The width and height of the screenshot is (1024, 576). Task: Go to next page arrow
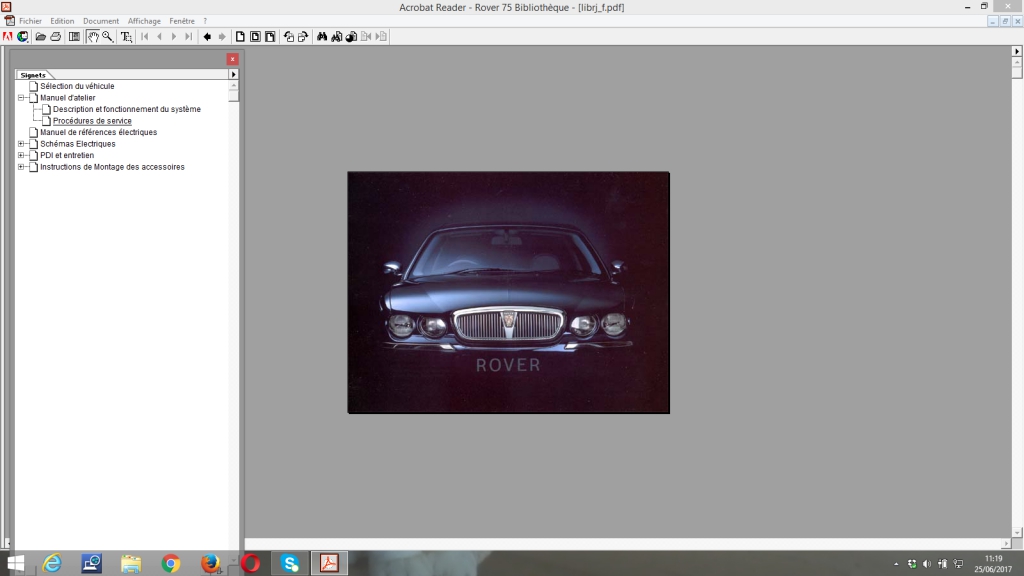[x=174, y=37]
